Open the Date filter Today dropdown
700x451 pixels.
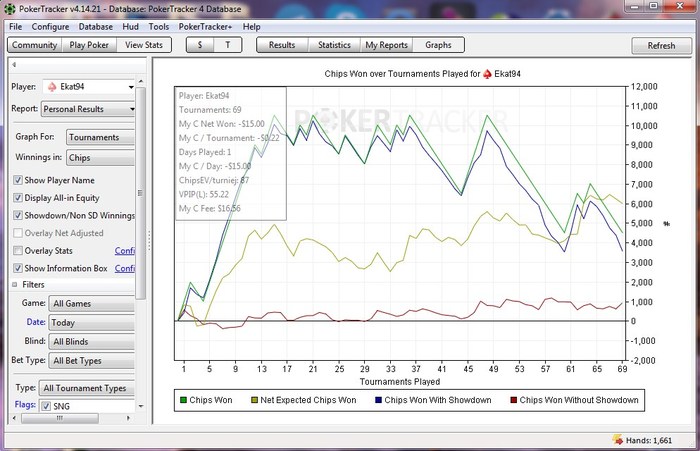point(92,322)
